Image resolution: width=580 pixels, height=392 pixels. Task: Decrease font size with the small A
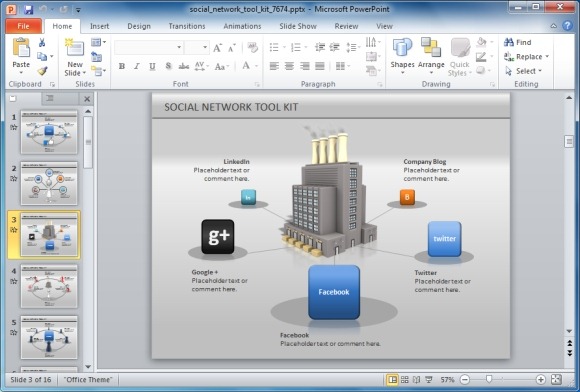(x=232, y=48)
